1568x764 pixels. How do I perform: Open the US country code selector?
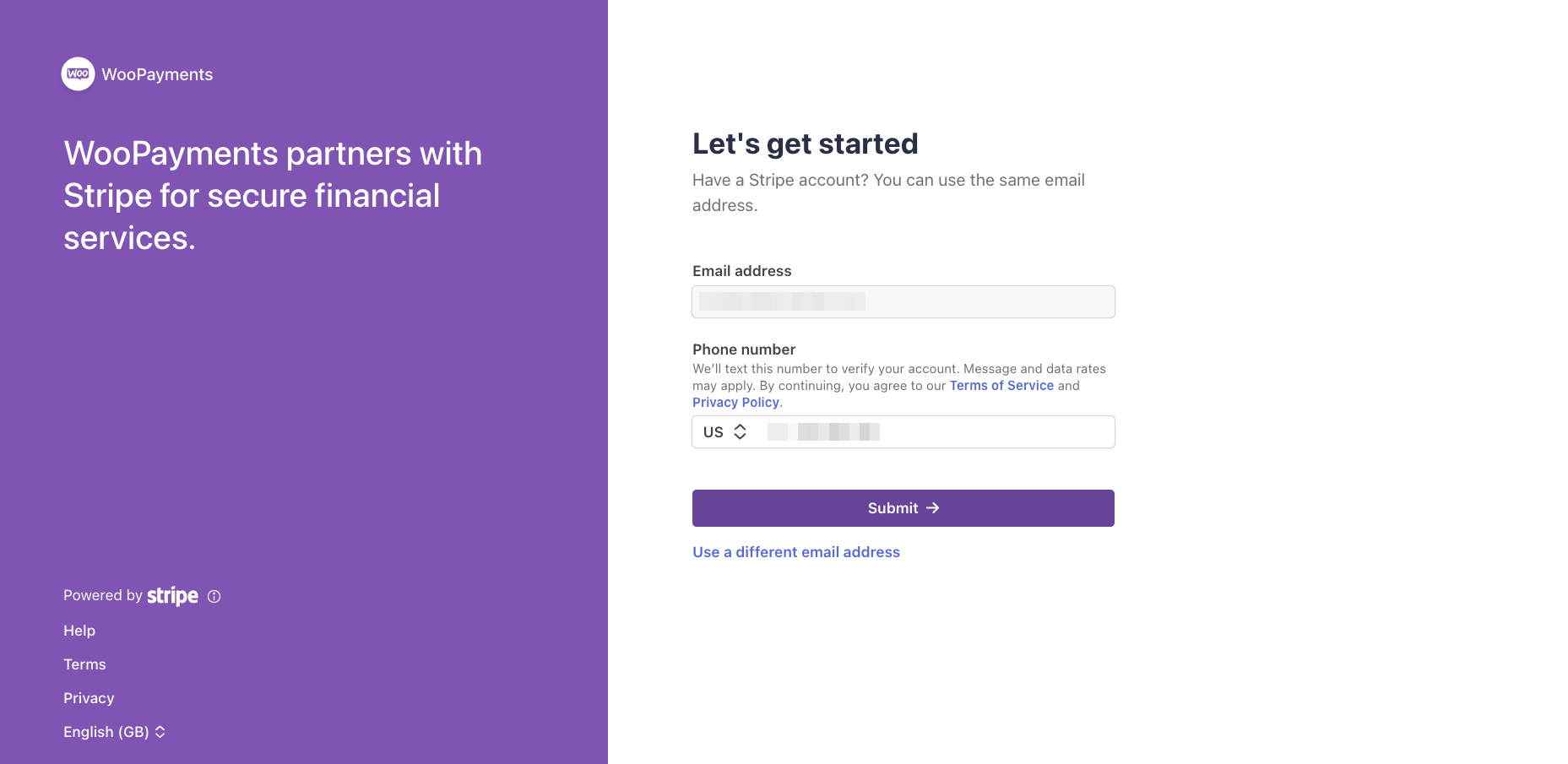pos(725,432)
